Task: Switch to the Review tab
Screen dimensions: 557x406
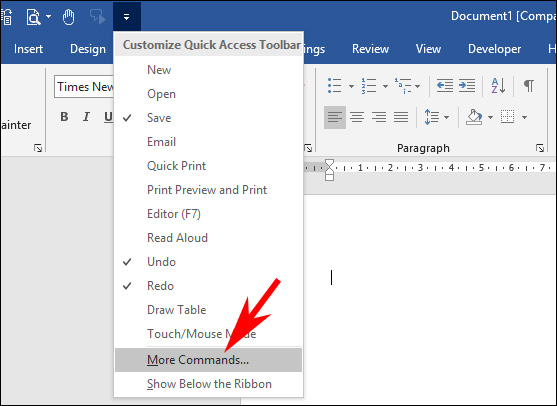Action: 370,49
